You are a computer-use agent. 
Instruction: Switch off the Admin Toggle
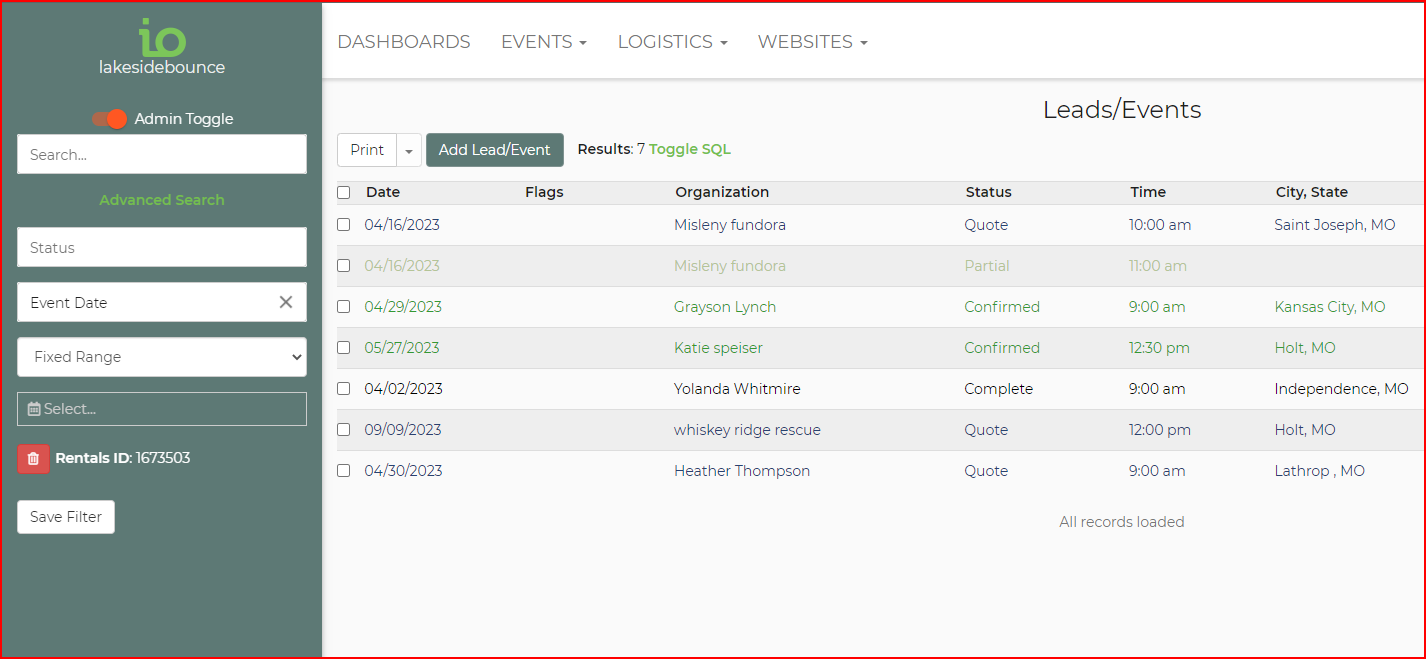click(111, 119)
